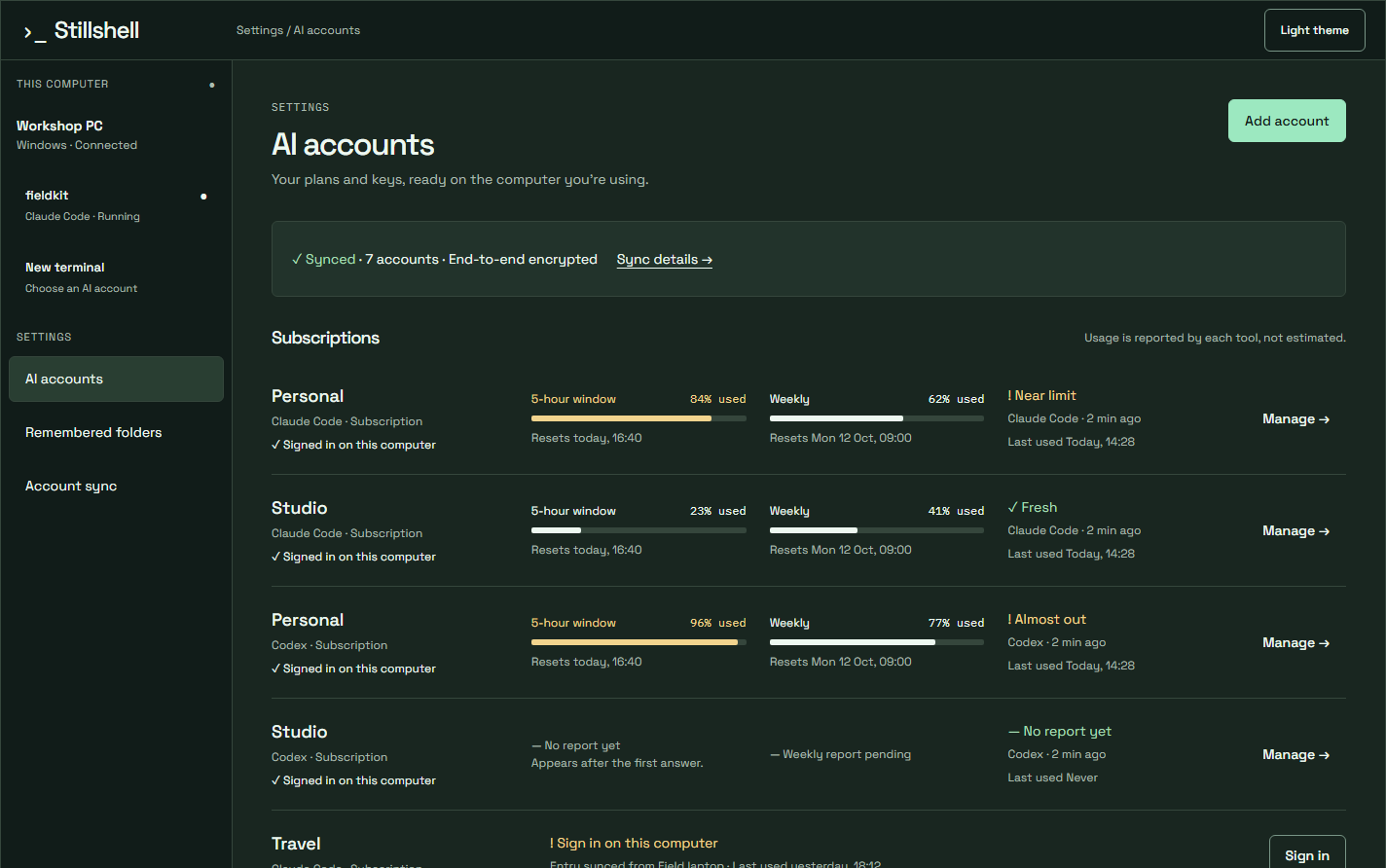1386x868 pixels.
Task: Click the Studio Claude Code 5-hour usage bar
Action: click(x=638, y=530)
